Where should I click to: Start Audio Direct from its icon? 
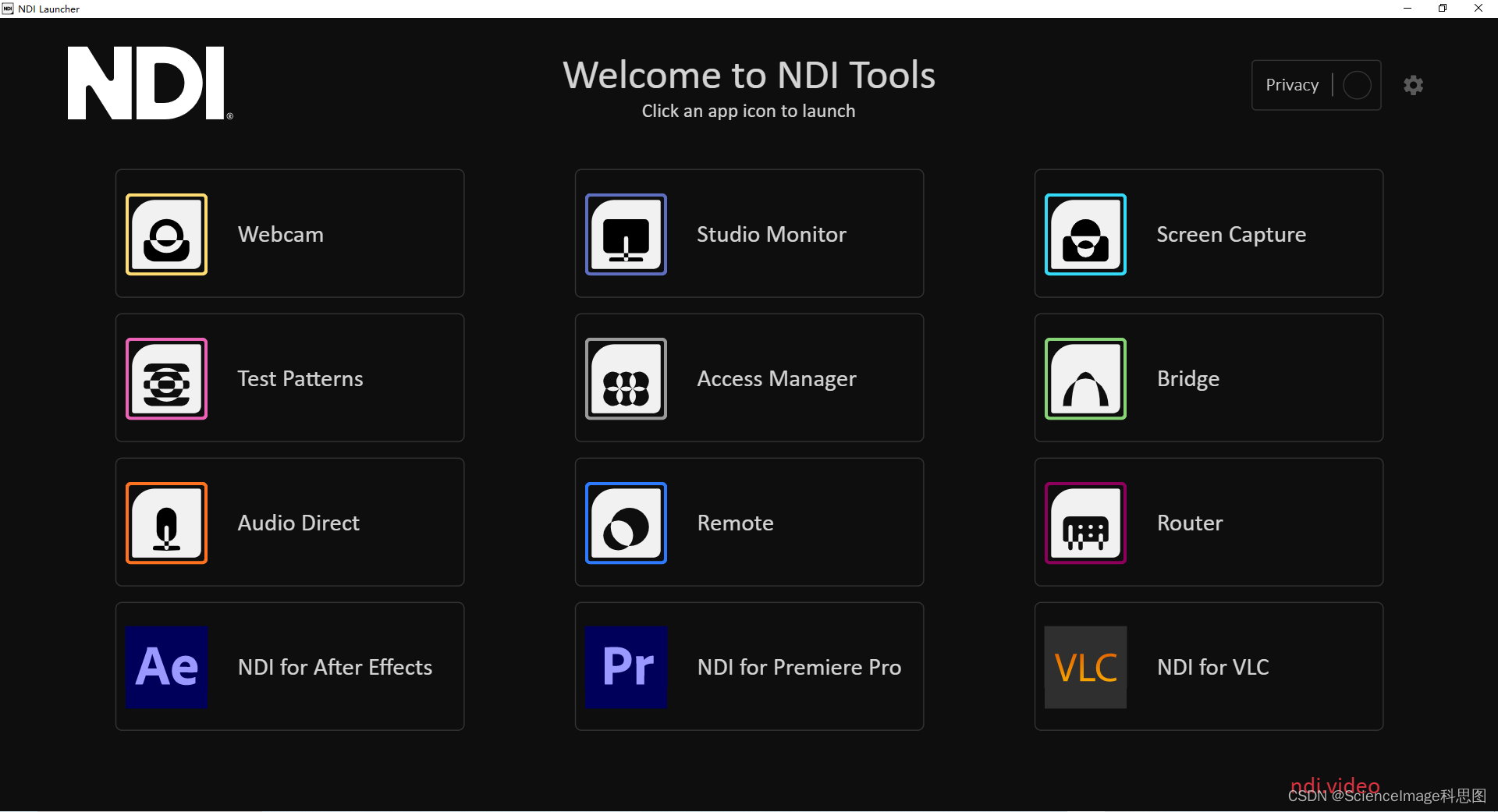tap(165, 523)
